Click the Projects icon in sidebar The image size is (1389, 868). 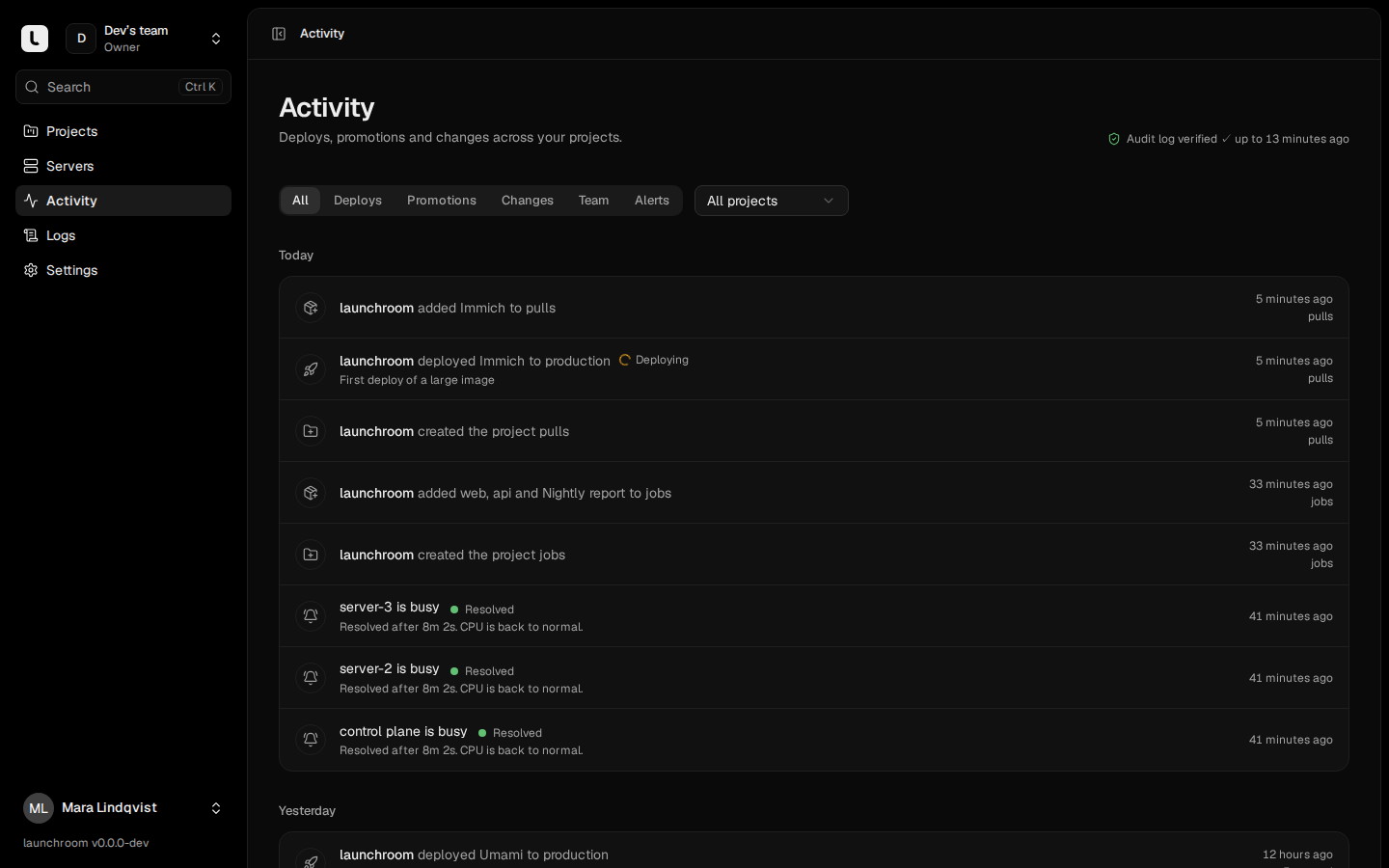point(31,131)
